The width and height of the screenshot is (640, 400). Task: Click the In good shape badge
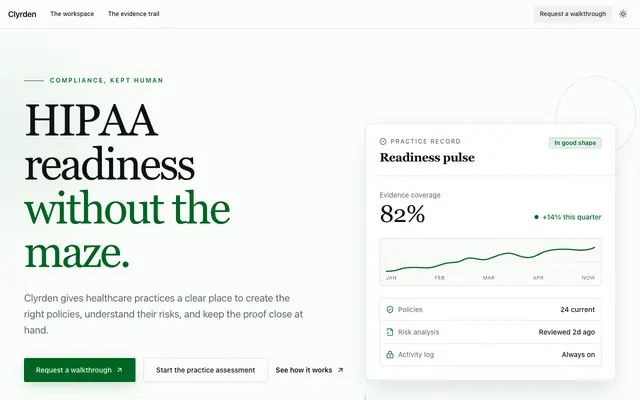(x=575, y=143)
